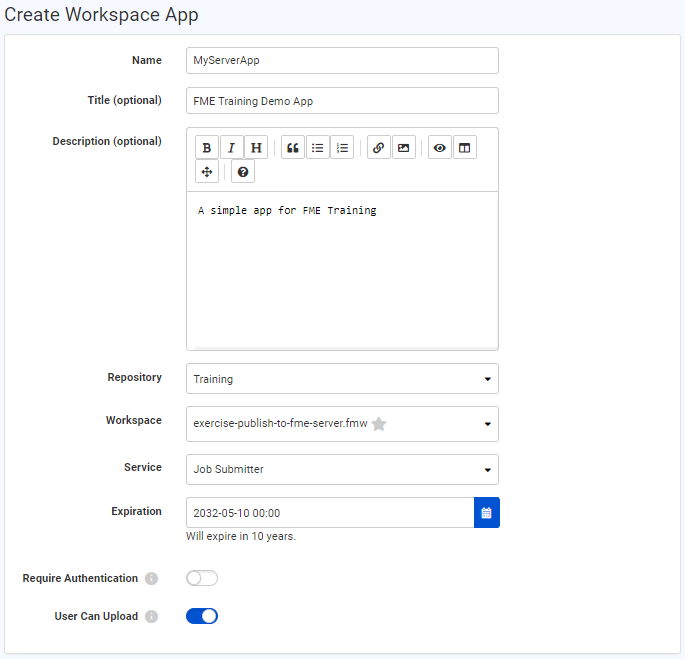Click the 'User Can Upload' label
685x659 pixels.
coord(96,616)
